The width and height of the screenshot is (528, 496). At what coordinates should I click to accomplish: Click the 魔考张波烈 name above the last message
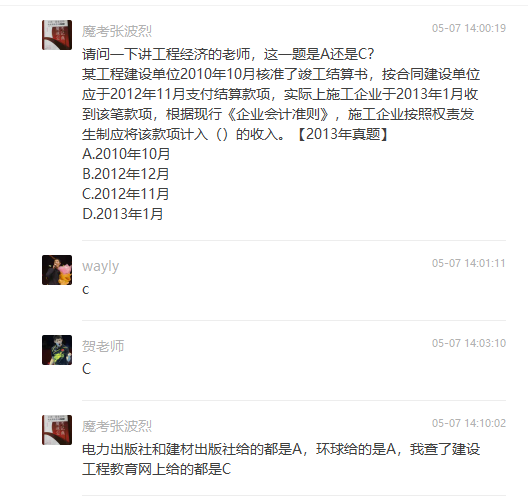click(117, 426)
